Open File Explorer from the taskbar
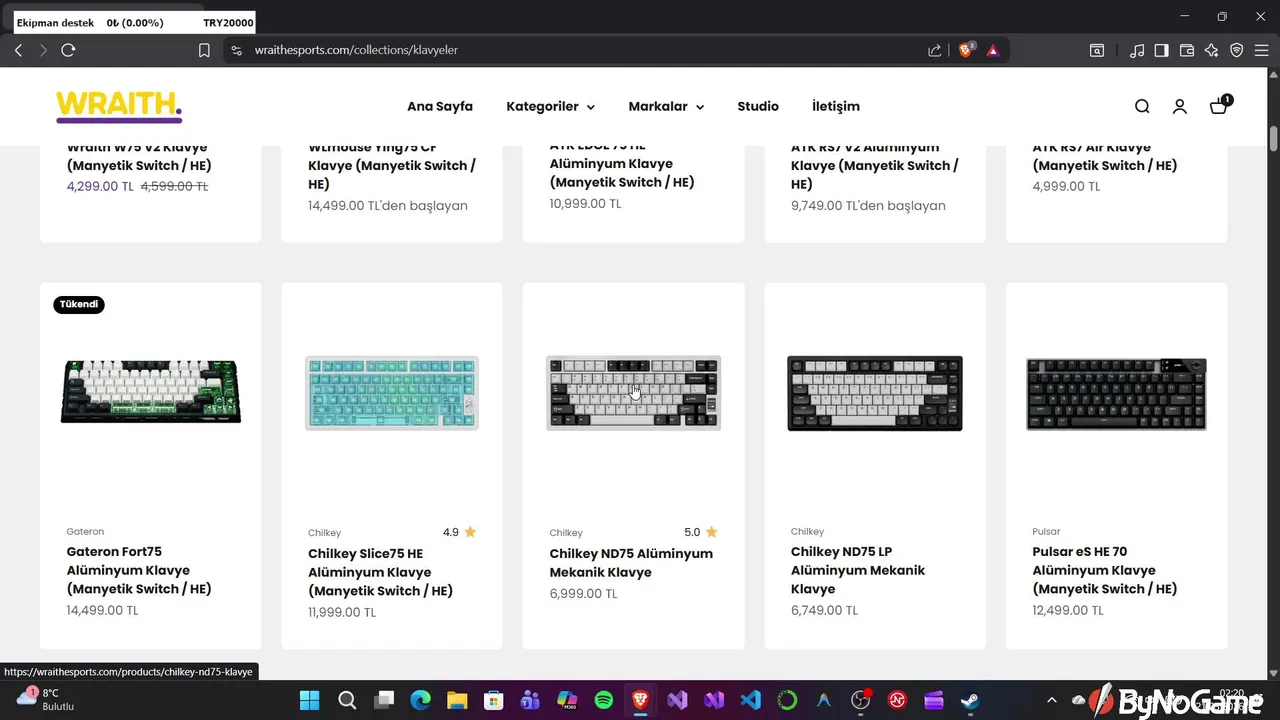1280x720 pixels. coord(457,700)
